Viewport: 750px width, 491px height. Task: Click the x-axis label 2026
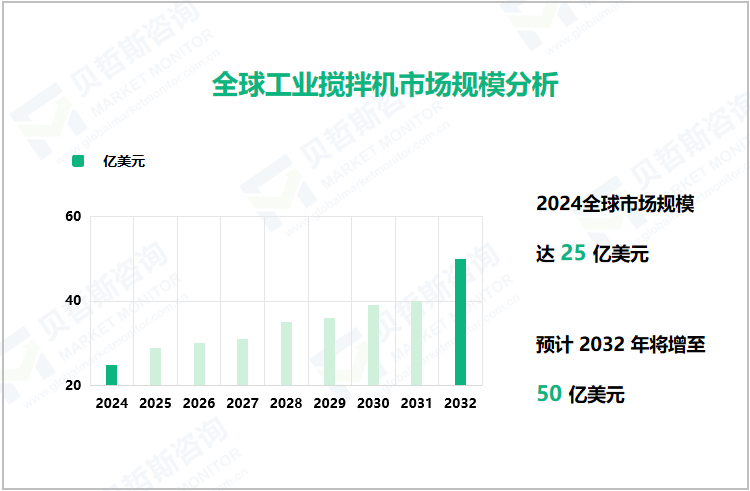(199, 404)
